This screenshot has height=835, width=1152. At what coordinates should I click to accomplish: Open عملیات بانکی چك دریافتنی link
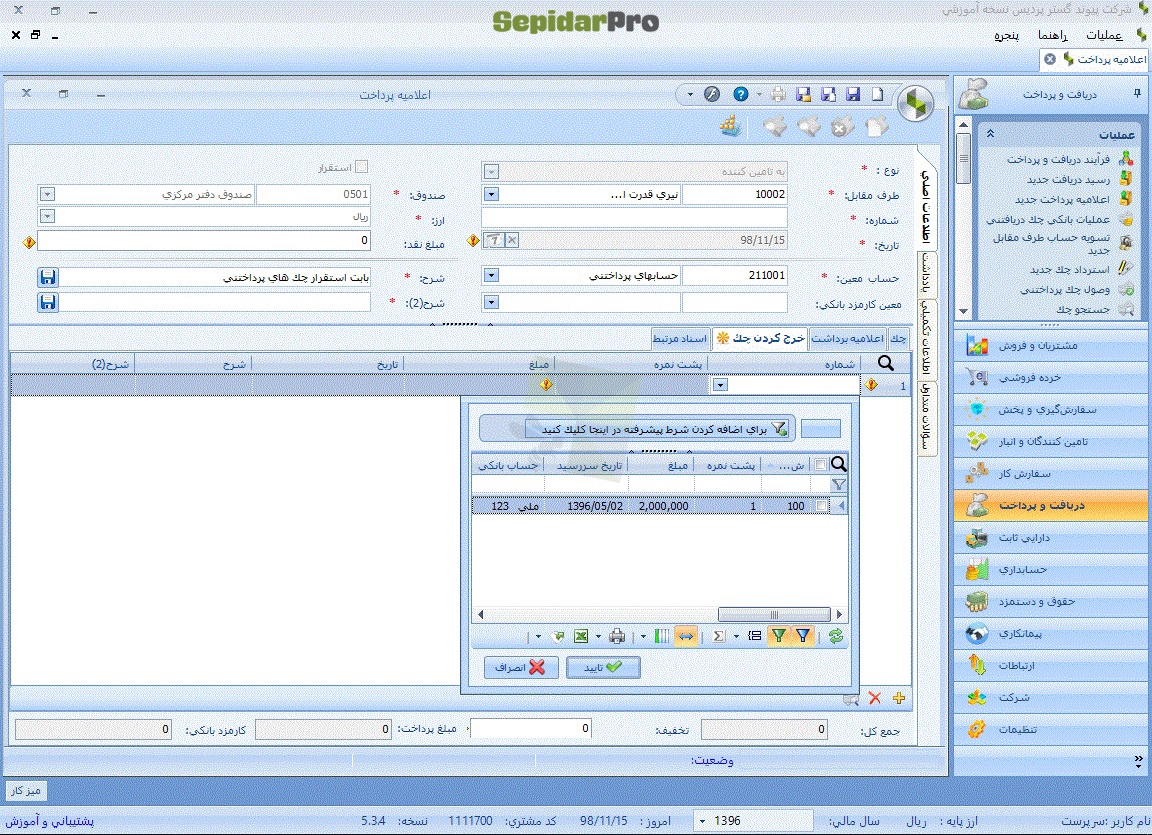pyautogui.click(x=1048, y=219)
